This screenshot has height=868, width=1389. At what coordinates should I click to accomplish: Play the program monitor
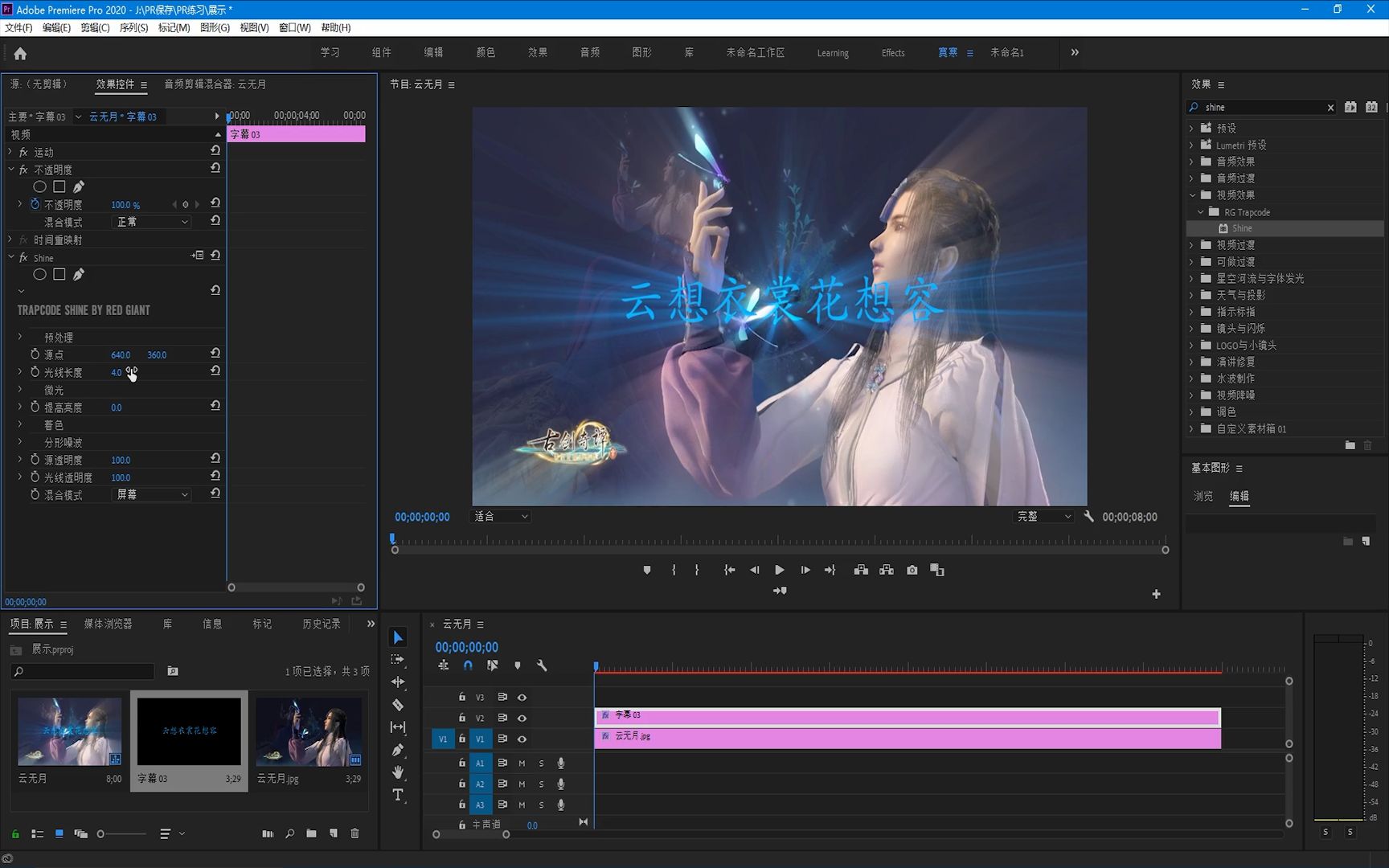click(779, 570)
